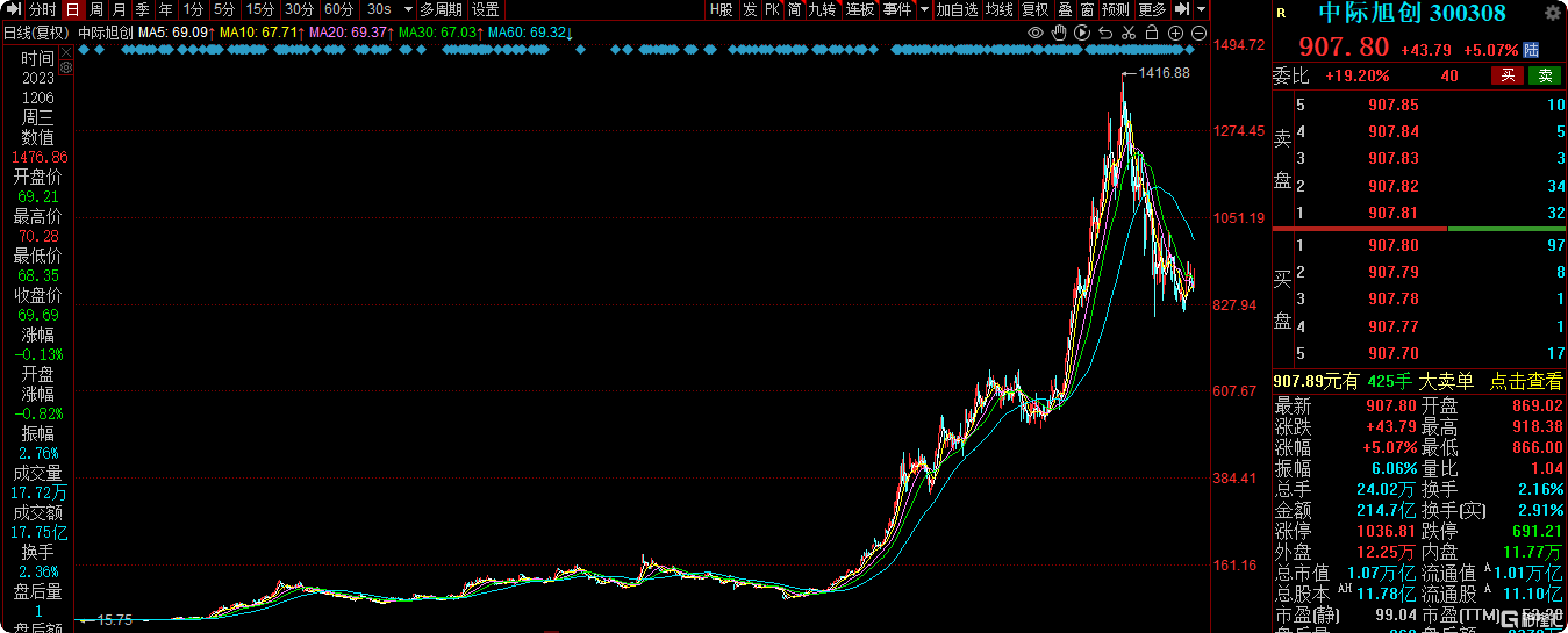The width and height of the screenshot is (1568, 633).
Task: Open the 复权 adjustment option
Action: tap(1036, 10)
